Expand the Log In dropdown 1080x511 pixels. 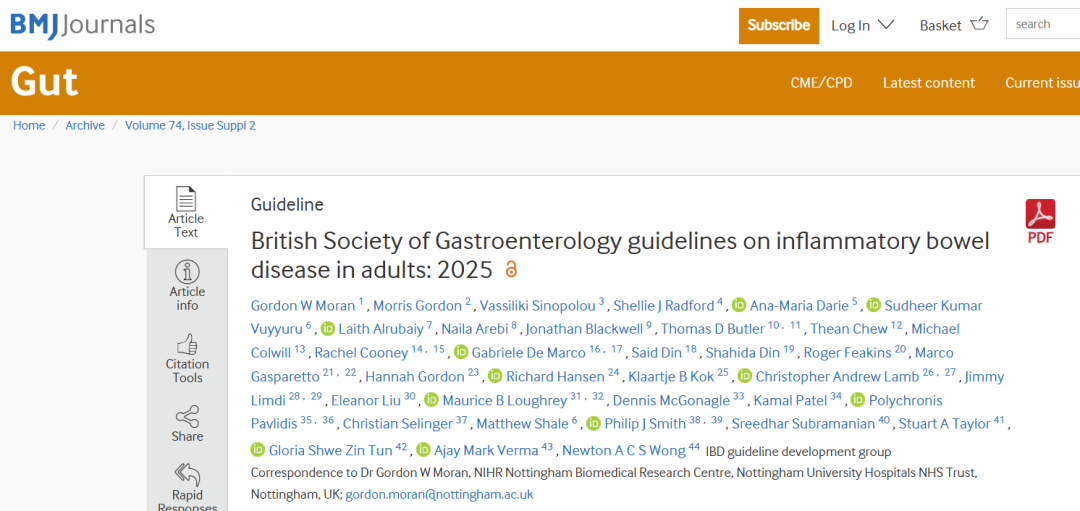862,25
